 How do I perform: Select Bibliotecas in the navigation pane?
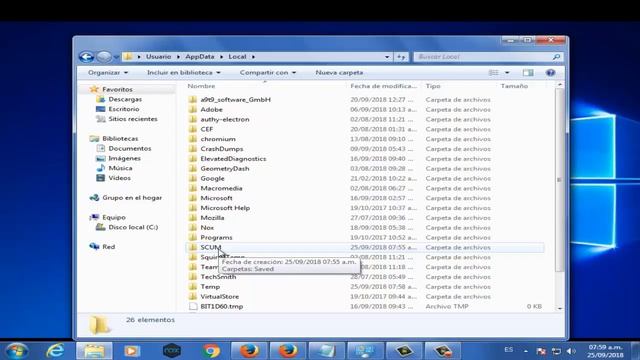(120, 138)
